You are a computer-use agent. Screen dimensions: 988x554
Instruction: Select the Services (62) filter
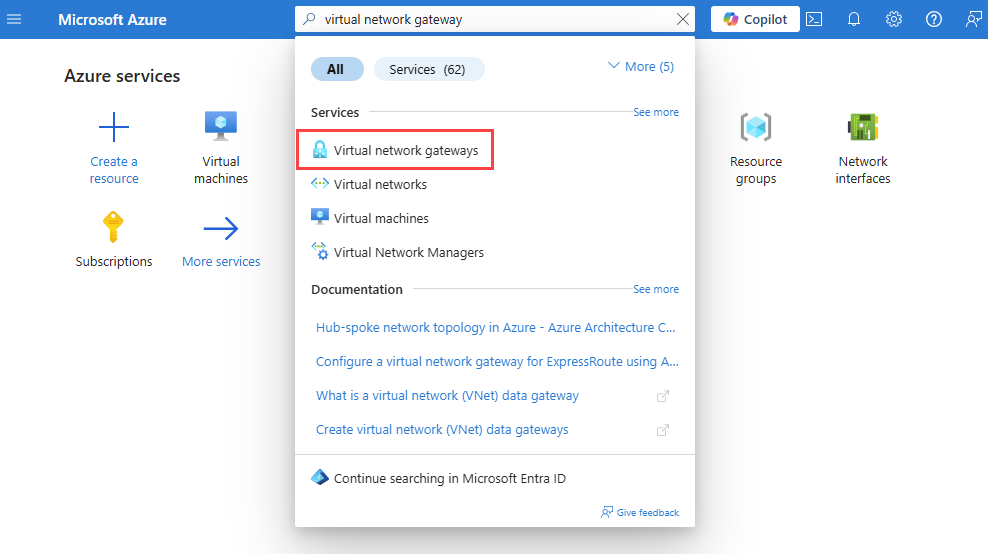(428, 69)
